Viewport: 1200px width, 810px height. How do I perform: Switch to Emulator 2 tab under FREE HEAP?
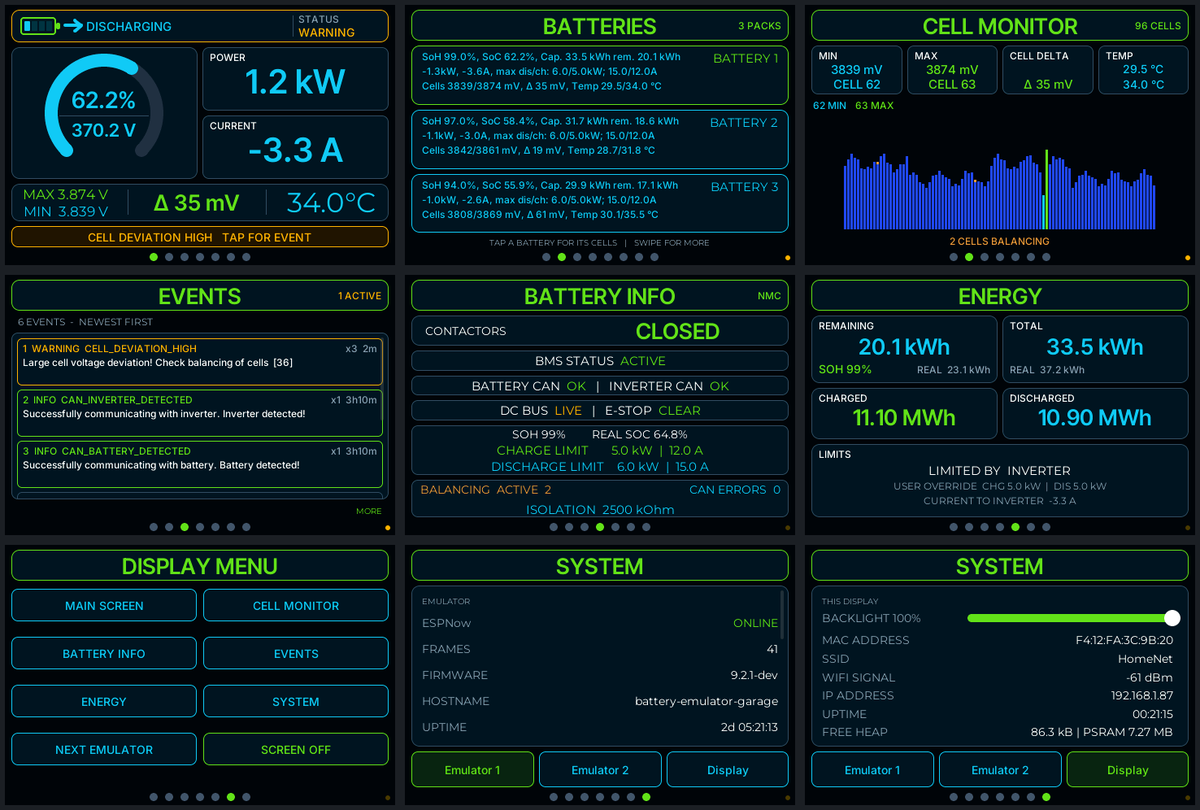(1000, 770)
